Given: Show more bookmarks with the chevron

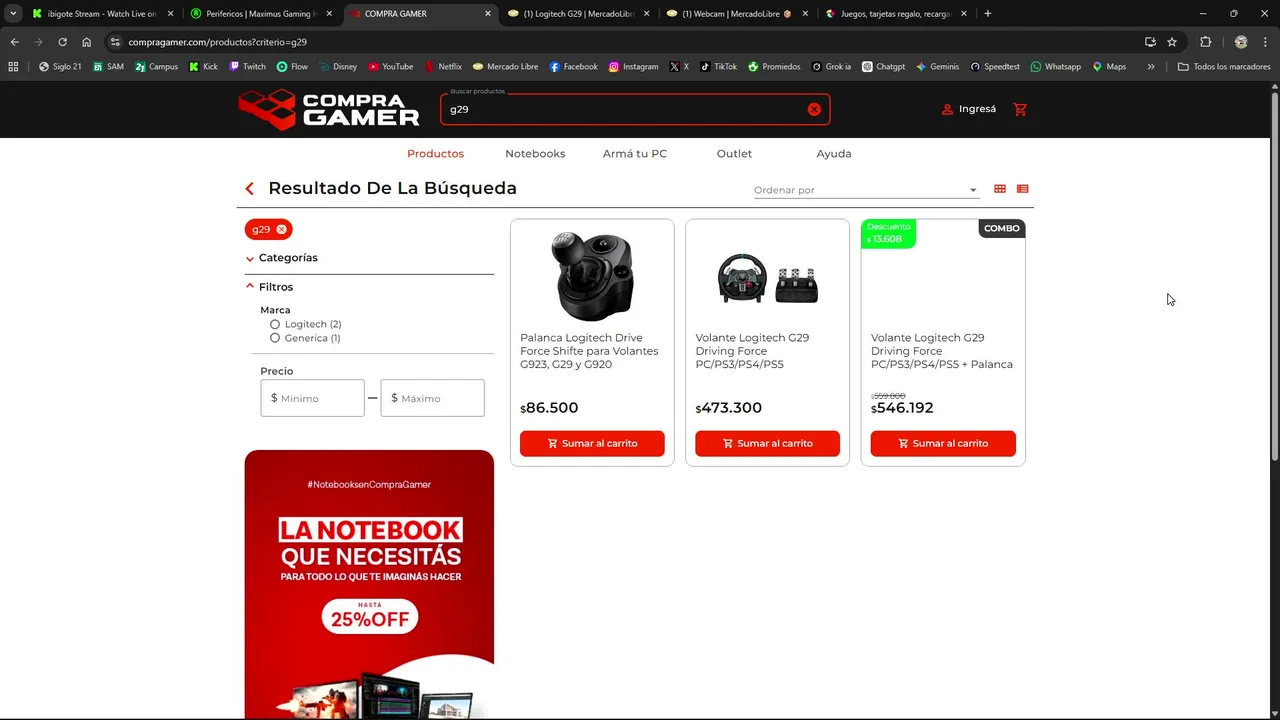Looking at the screenshot, I should click(1151, 67).
